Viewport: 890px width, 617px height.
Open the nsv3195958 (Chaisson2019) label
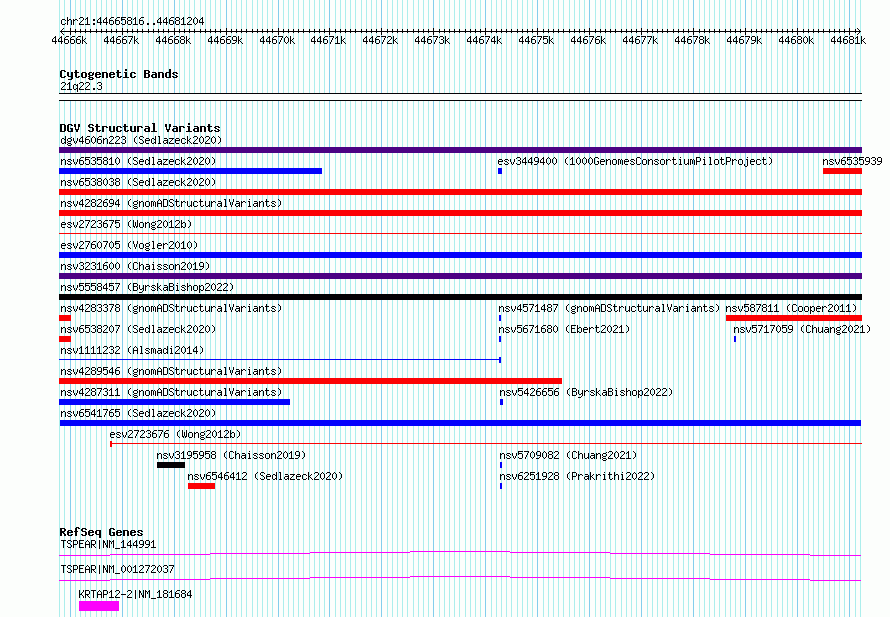pos(231,455)
